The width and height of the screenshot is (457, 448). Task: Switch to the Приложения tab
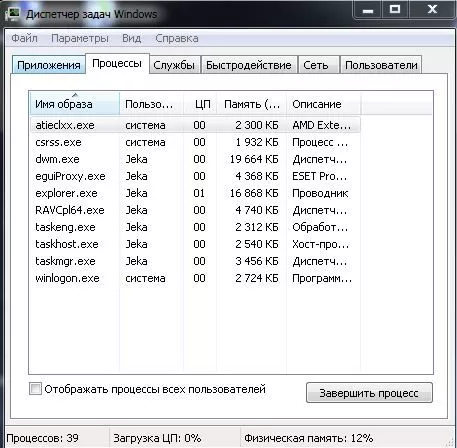coord(49,65)
